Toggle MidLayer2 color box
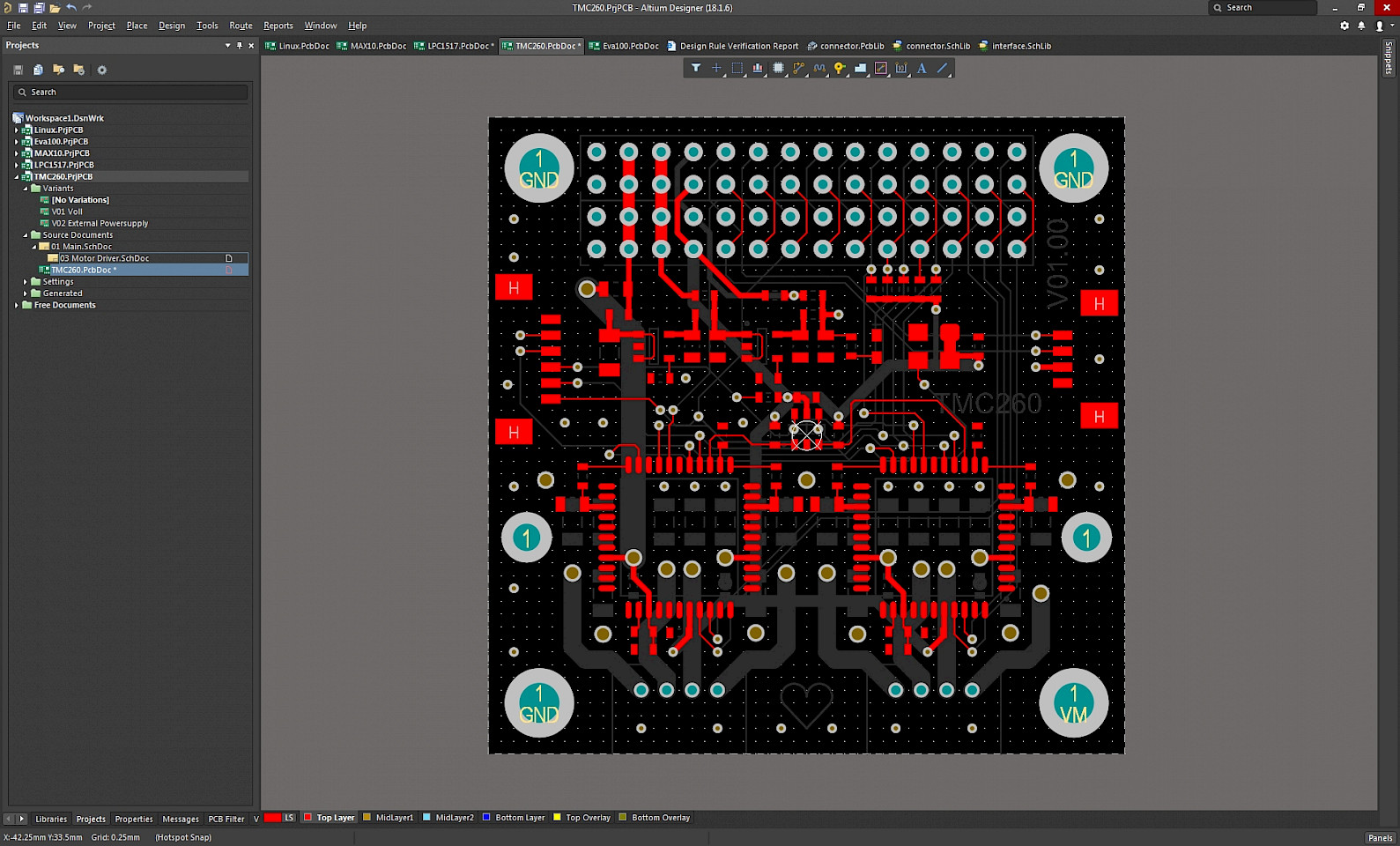The image size is (1400, 846). coord(427,818)
